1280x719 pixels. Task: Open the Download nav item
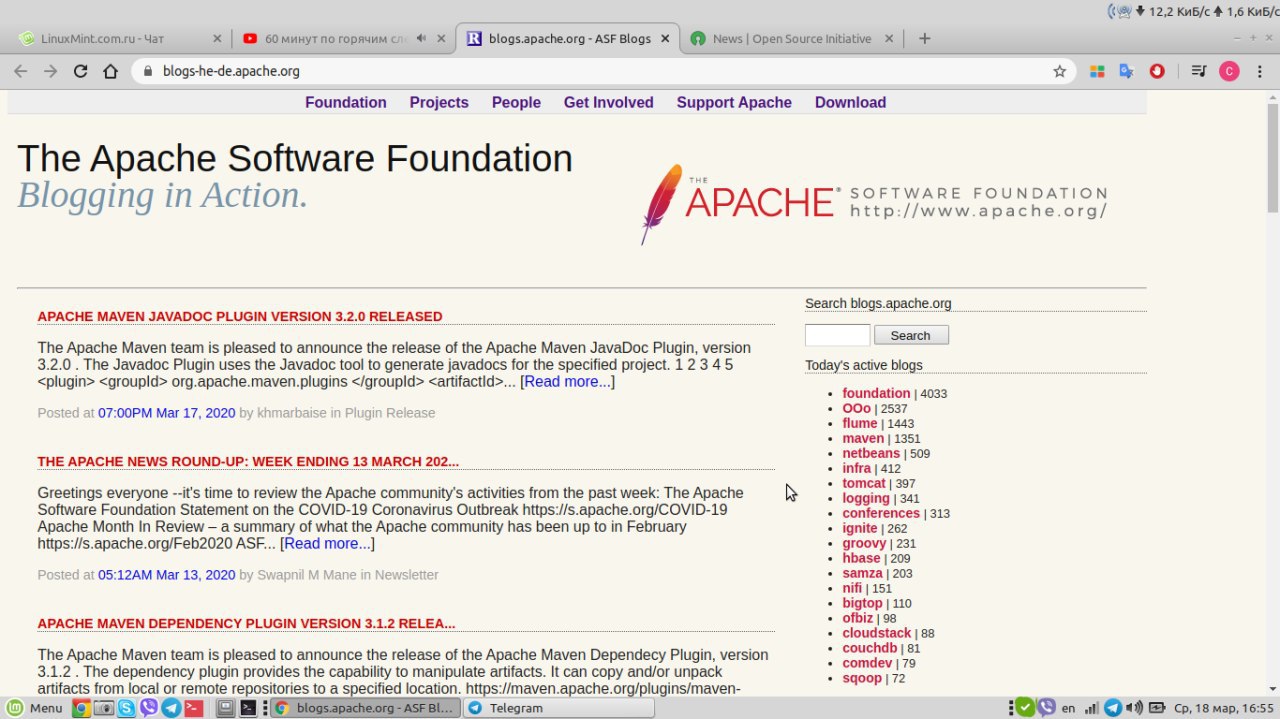coord(850,102)
